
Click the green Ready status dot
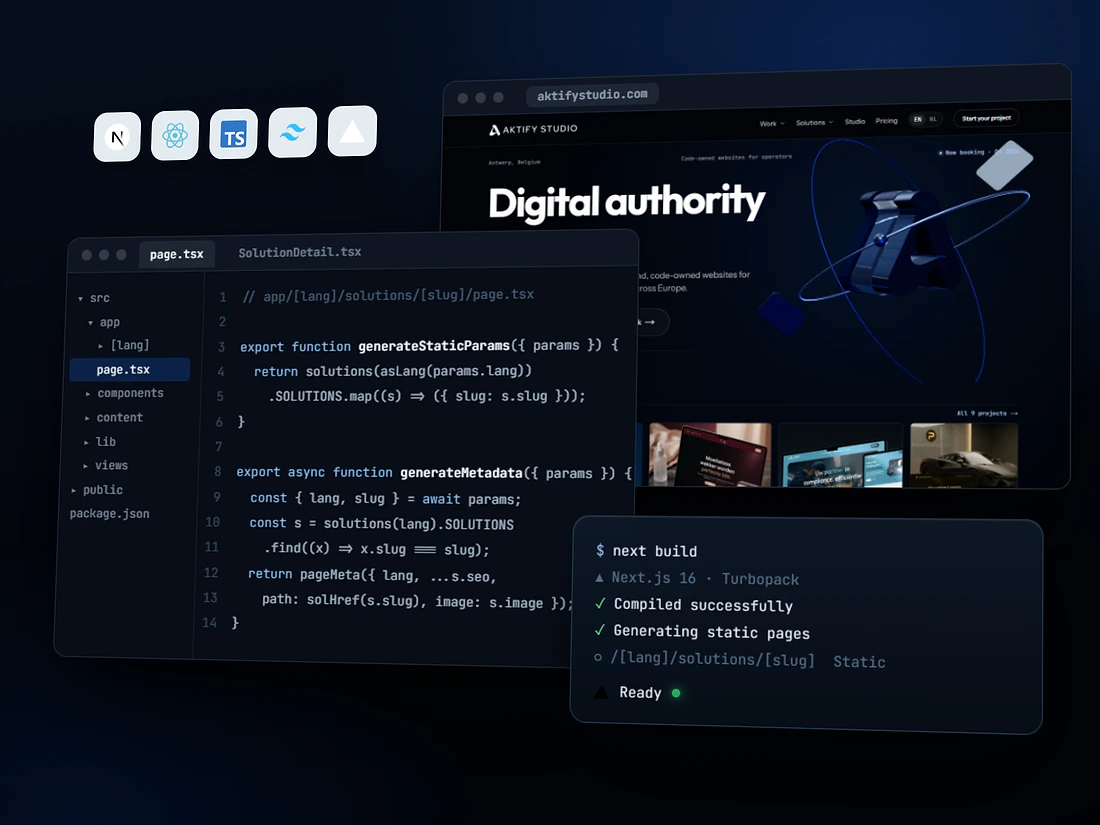point(676,693)
